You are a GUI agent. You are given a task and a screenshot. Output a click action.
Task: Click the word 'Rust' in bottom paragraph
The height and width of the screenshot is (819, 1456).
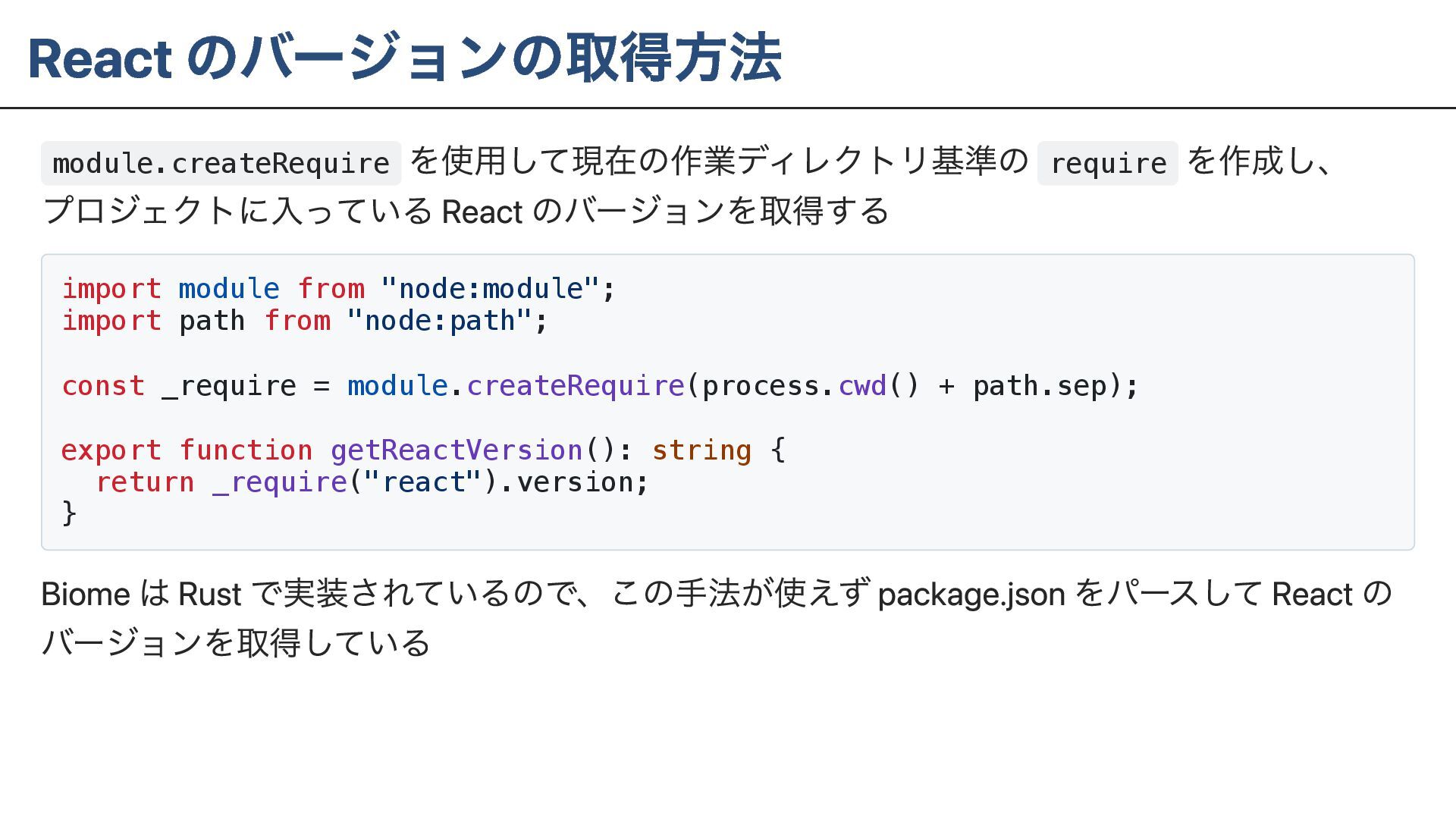209,594
